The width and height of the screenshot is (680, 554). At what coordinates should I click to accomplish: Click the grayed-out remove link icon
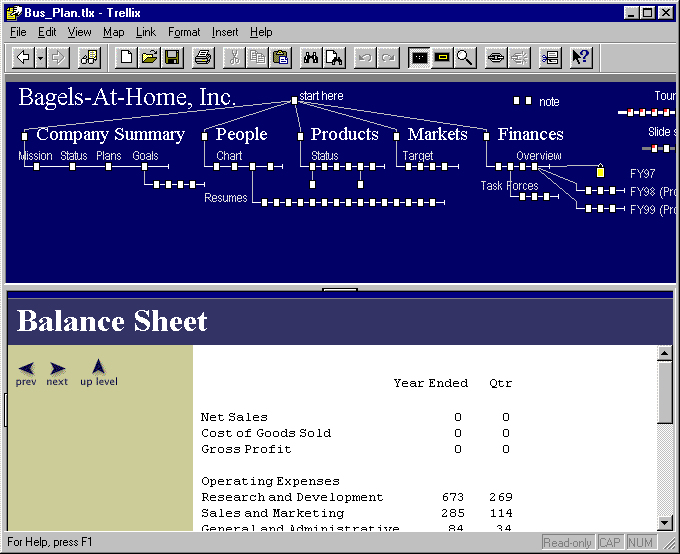519,58
